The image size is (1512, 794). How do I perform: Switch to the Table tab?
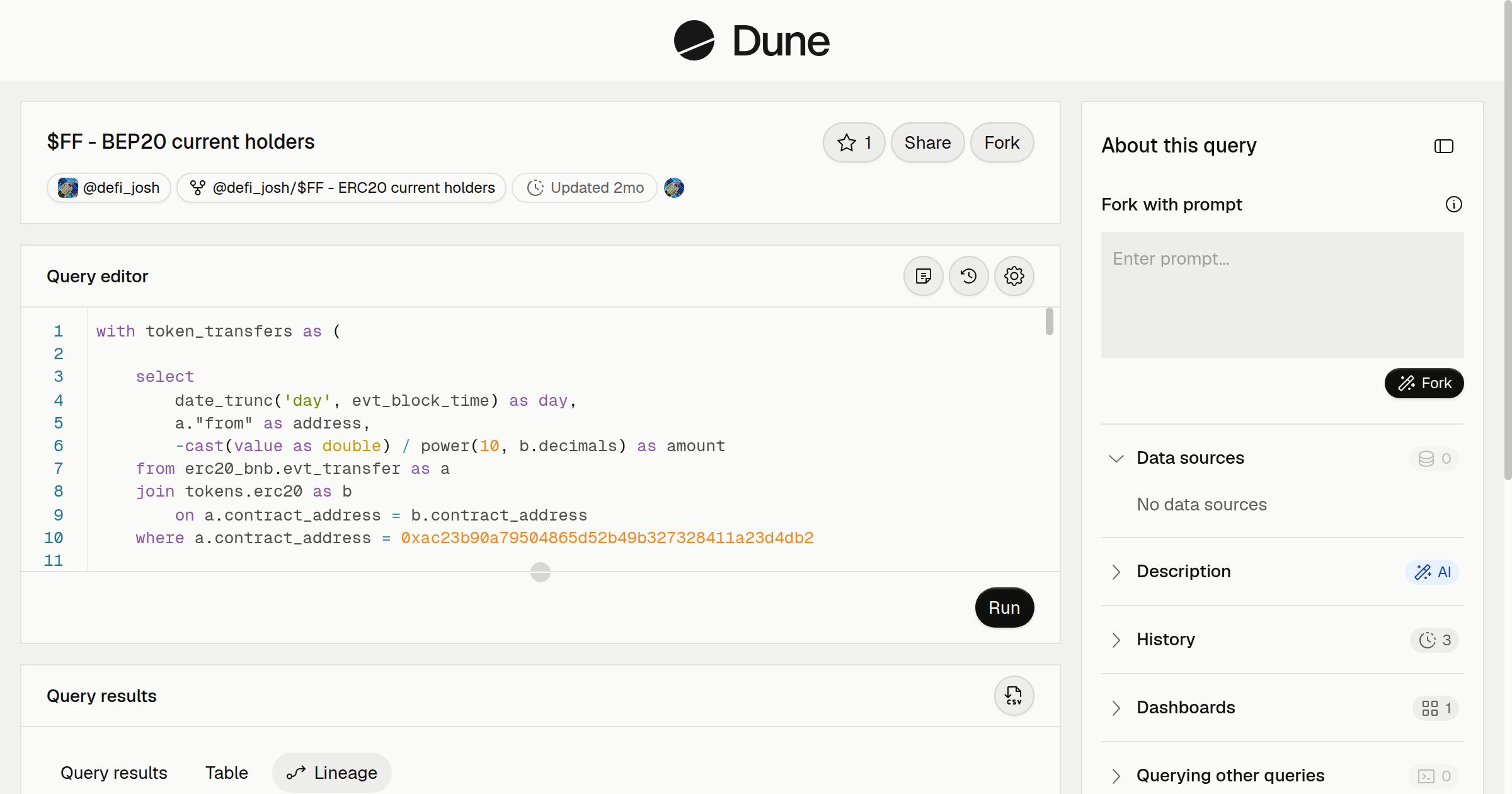[x=227, y=773]
